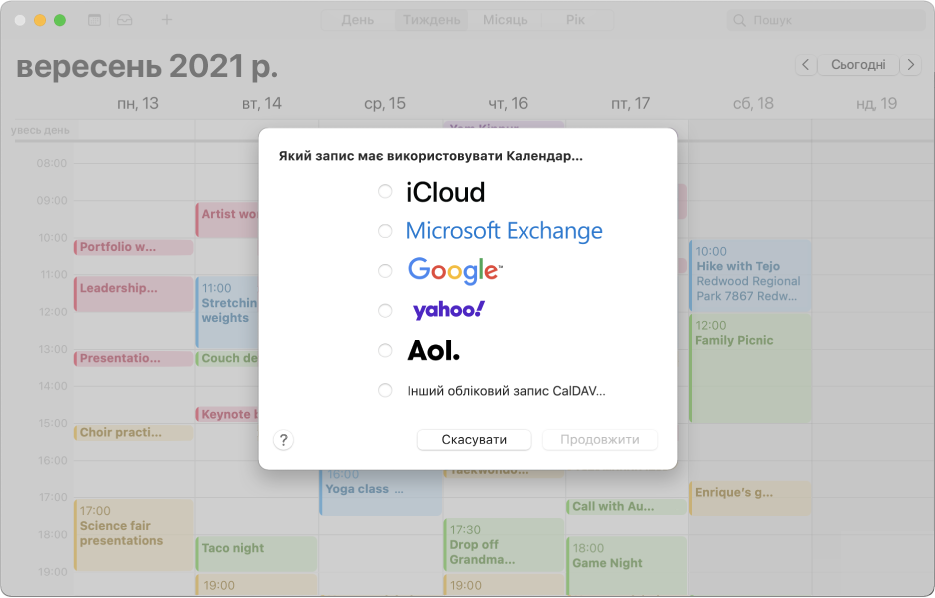The image size is (935, 598).
Task: Choose the yahoo! account radio button
Action: 385,311
